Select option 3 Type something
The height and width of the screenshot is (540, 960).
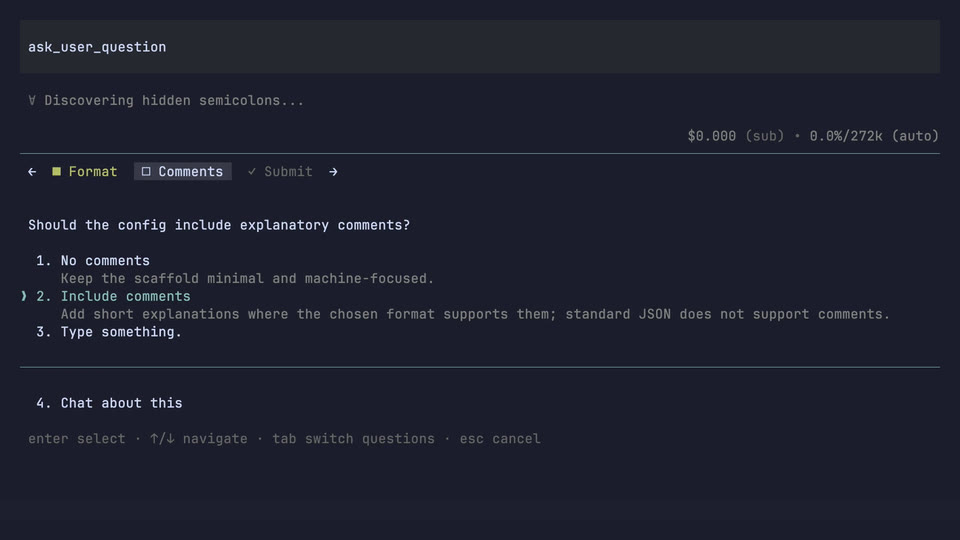109,332
